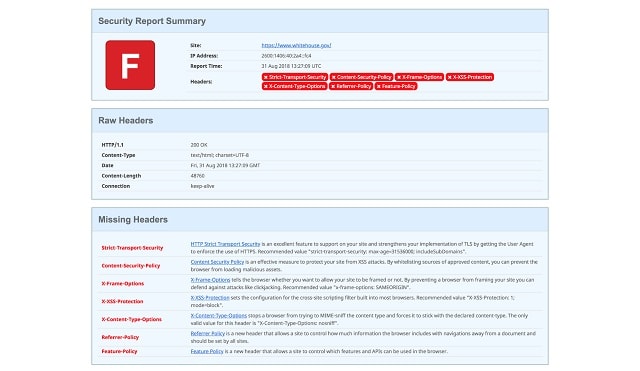Open the X-XSS-Protection description link
Viewport: 640px width, 371px height.
[210, 298]
